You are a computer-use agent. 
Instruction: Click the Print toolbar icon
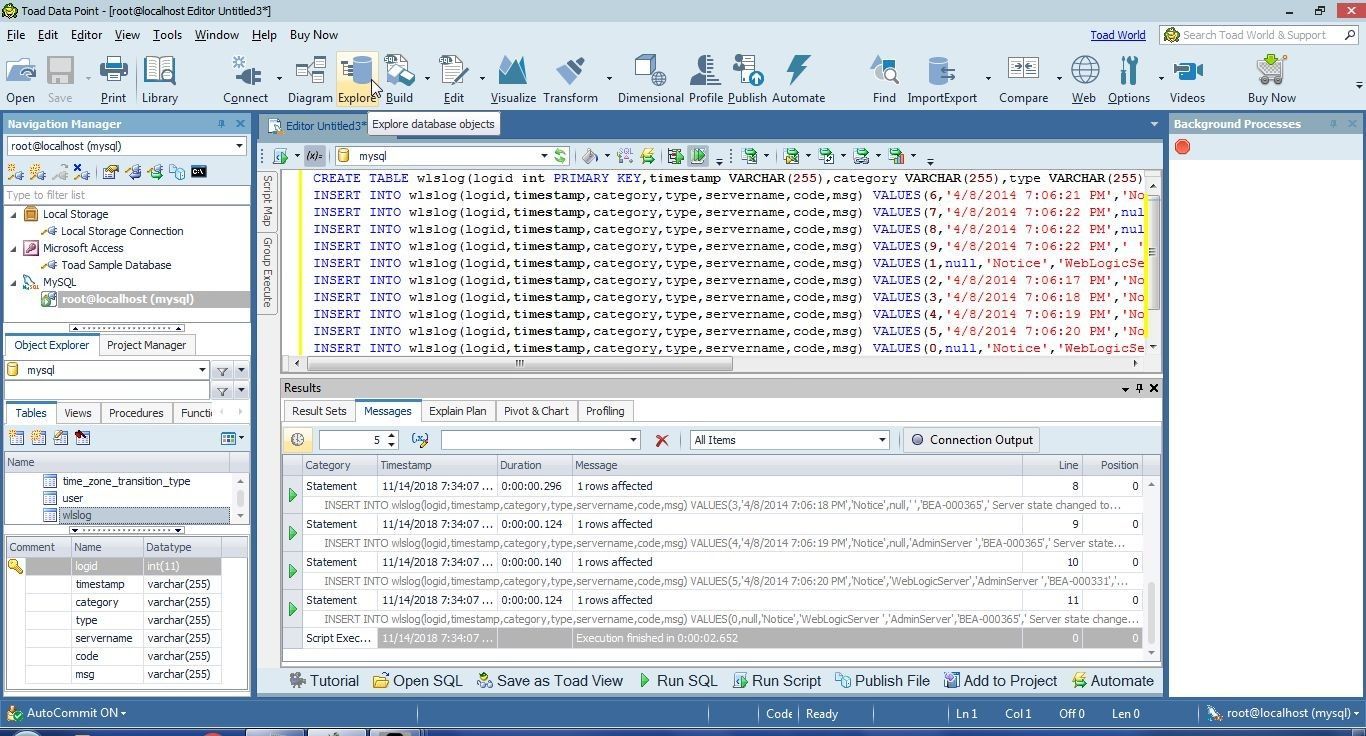113,79
